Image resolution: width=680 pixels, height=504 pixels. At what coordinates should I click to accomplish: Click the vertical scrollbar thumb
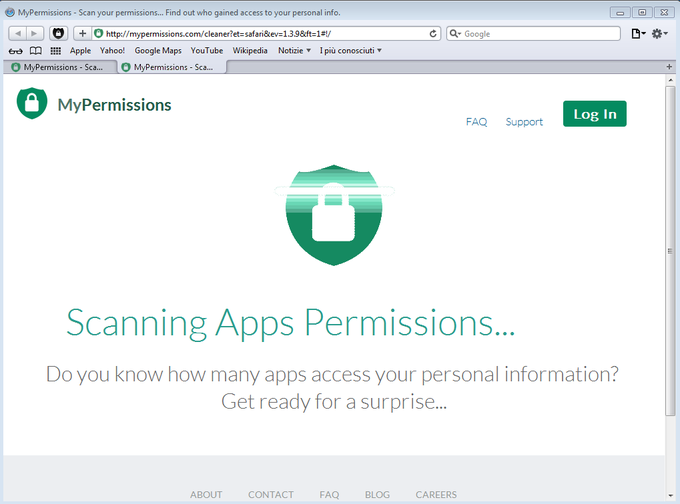point(670,251)
